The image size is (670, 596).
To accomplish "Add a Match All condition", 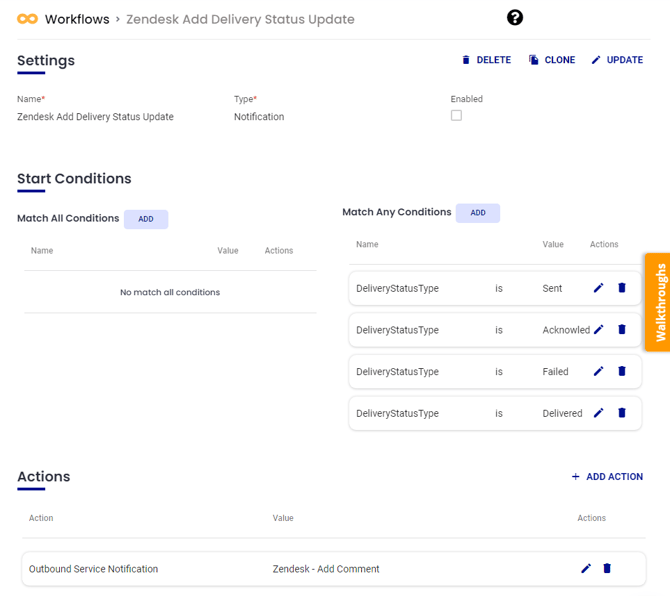I will [x=146, y=219].
